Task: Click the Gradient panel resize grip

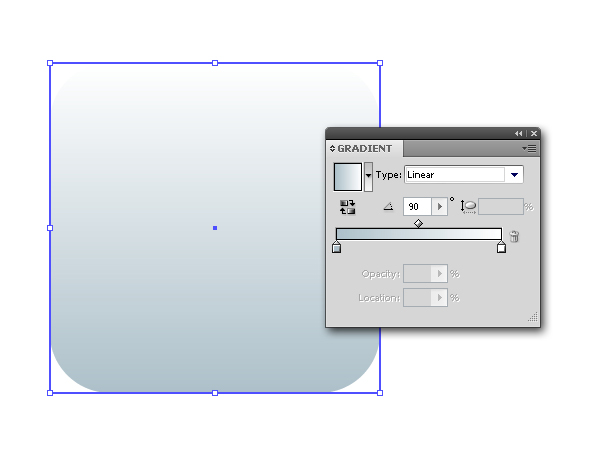Action: (x=533, y=317)
